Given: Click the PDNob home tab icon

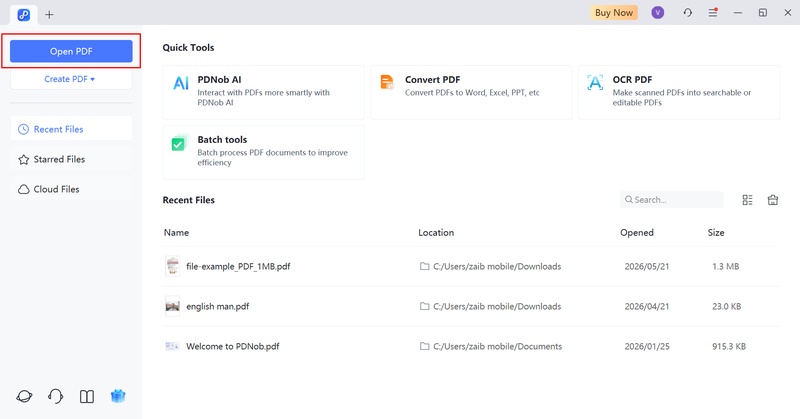Looking at the screenshot, I should pos(23,15).
